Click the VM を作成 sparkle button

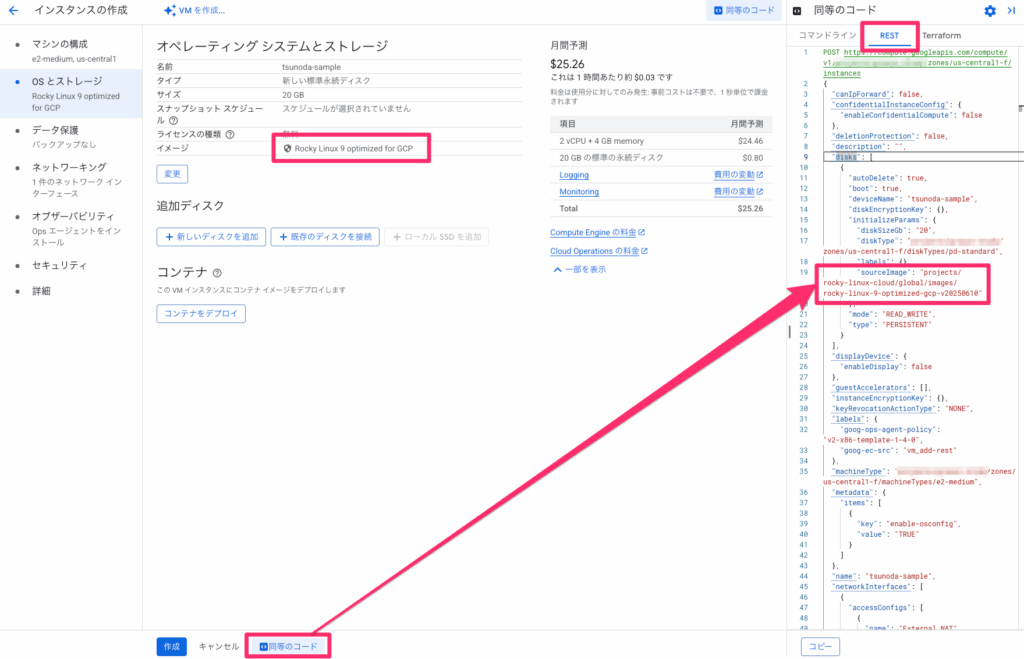[194, 10]
